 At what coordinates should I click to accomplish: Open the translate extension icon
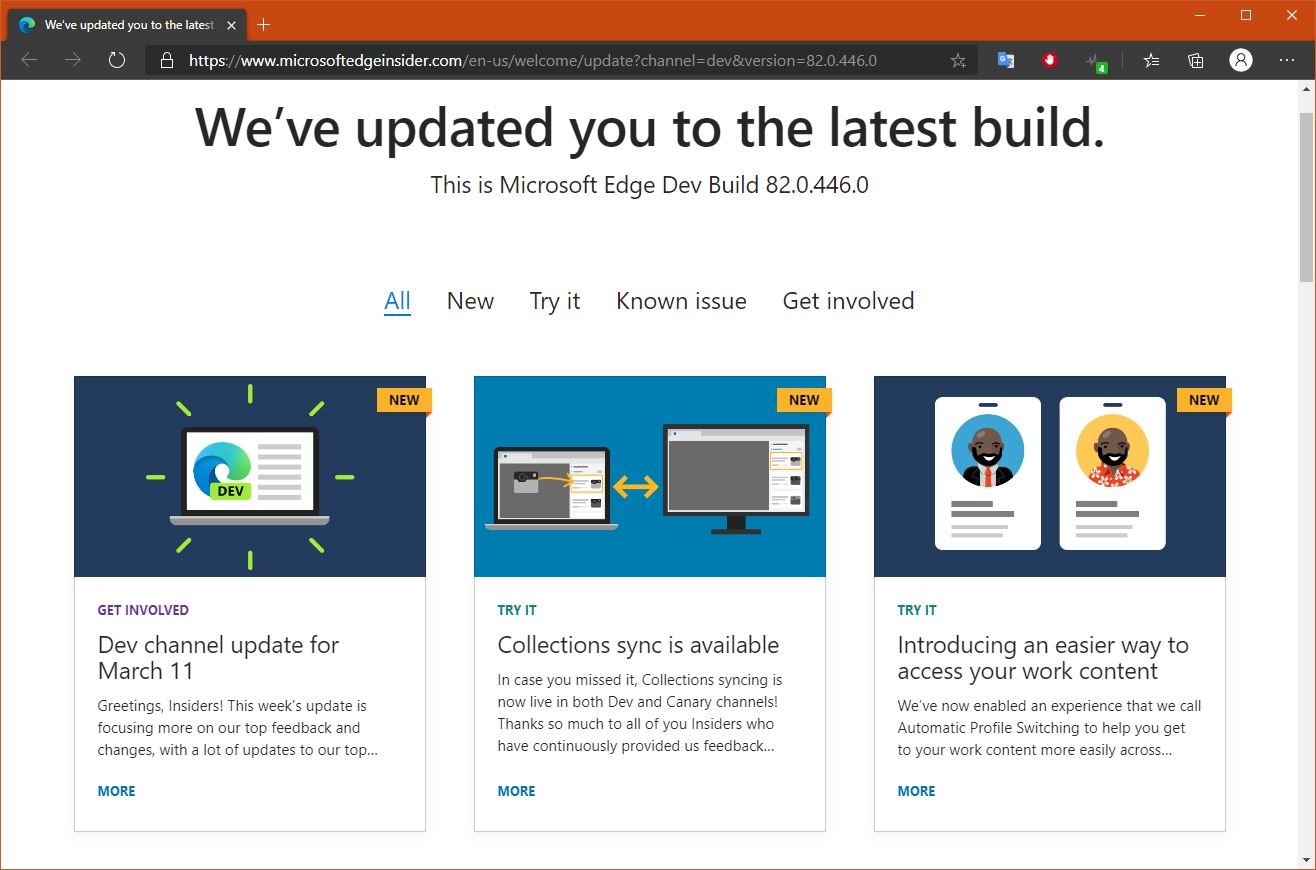1006,60
